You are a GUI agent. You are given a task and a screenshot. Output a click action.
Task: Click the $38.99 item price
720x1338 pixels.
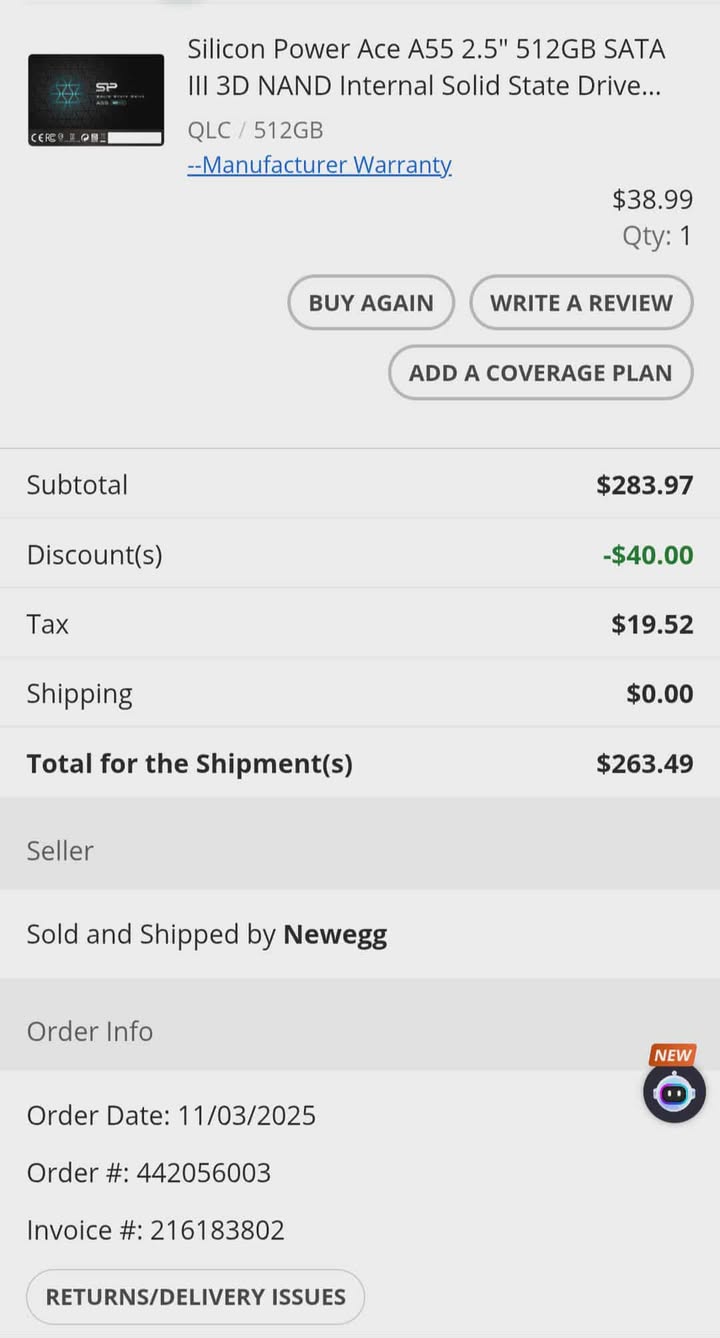coord(652,200)
